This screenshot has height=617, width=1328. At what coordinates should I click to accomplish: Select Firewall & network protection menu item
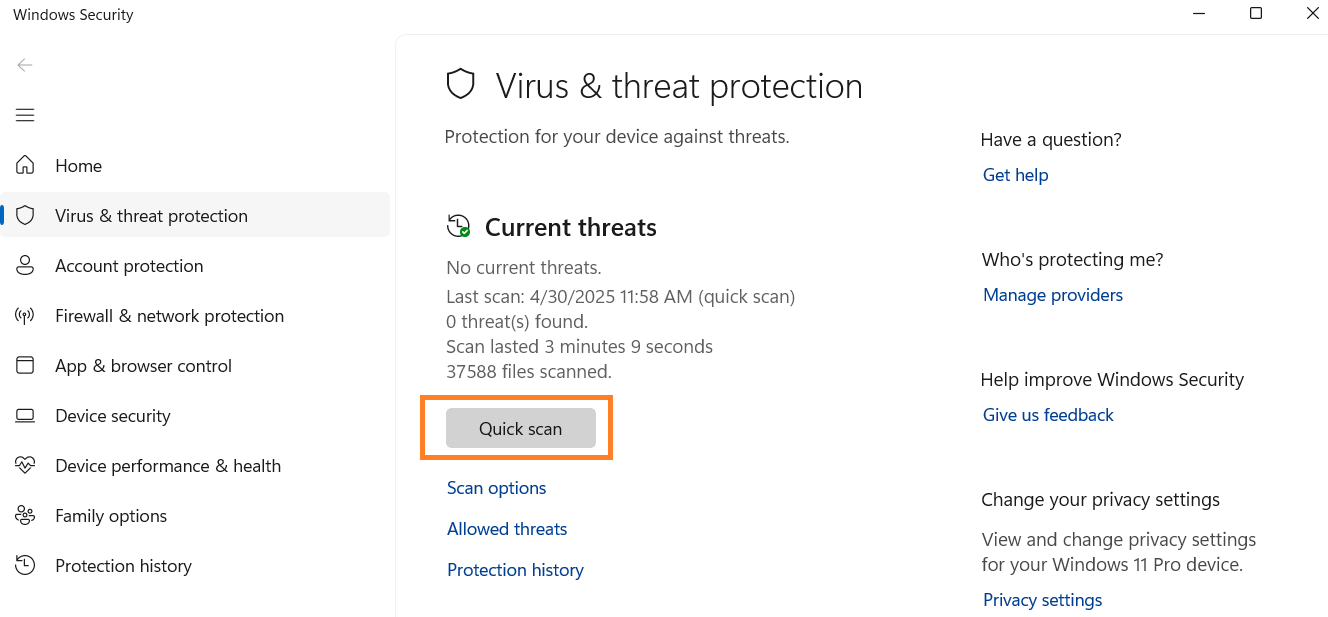click(169, 316)
